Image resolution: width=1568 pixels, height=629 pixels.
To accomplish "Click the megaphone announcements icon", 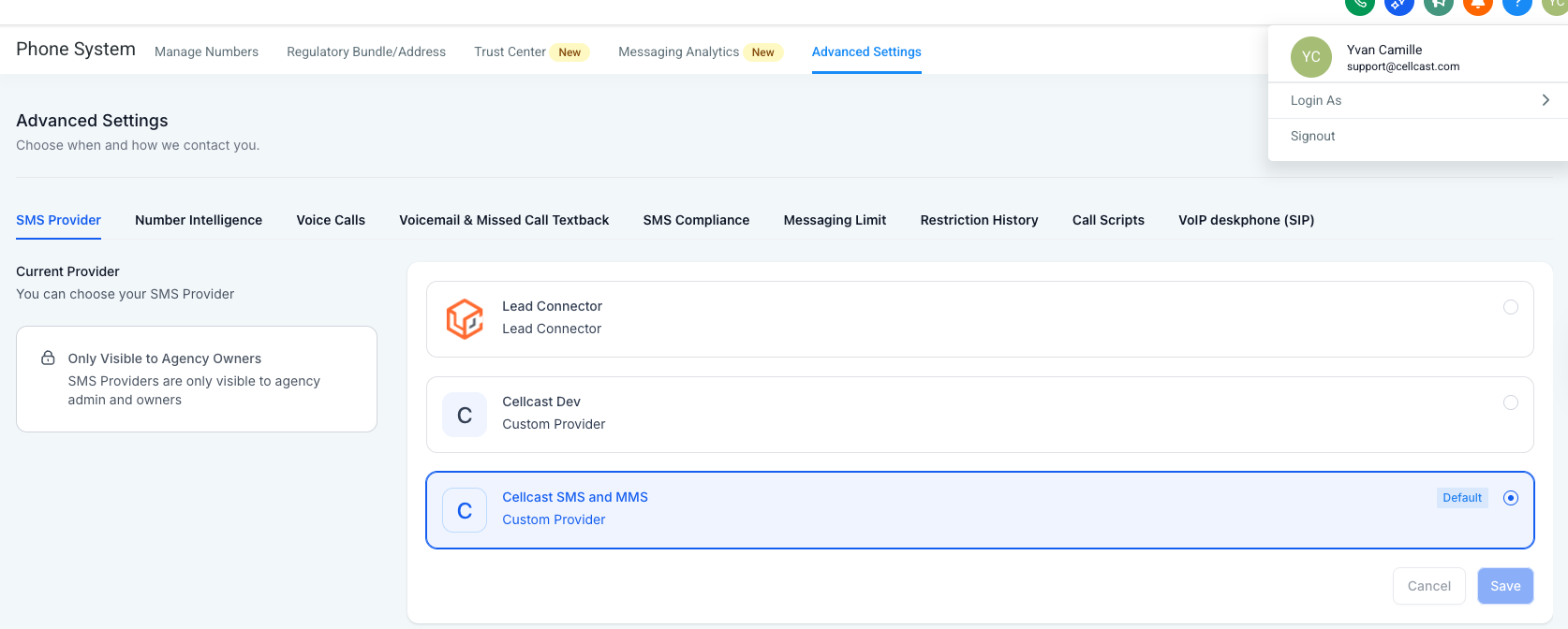I will [x=1438, y=5].
